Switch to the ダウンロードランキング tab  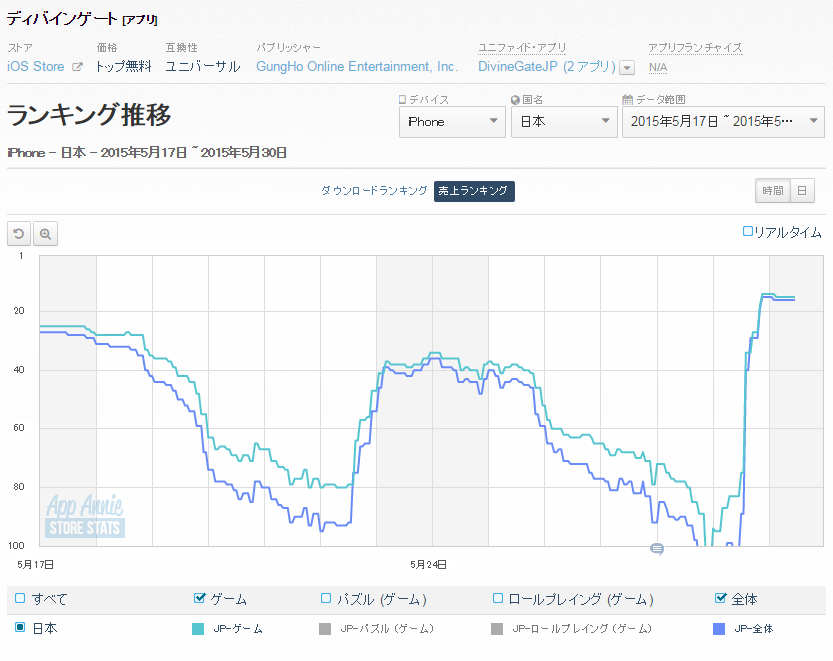point(374,191)
